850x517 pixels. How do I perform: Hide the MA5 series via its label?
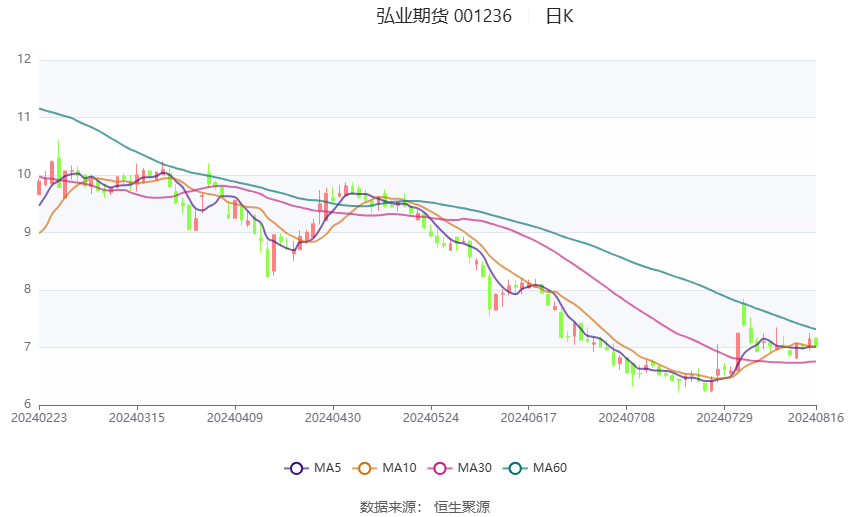[328, 468]
